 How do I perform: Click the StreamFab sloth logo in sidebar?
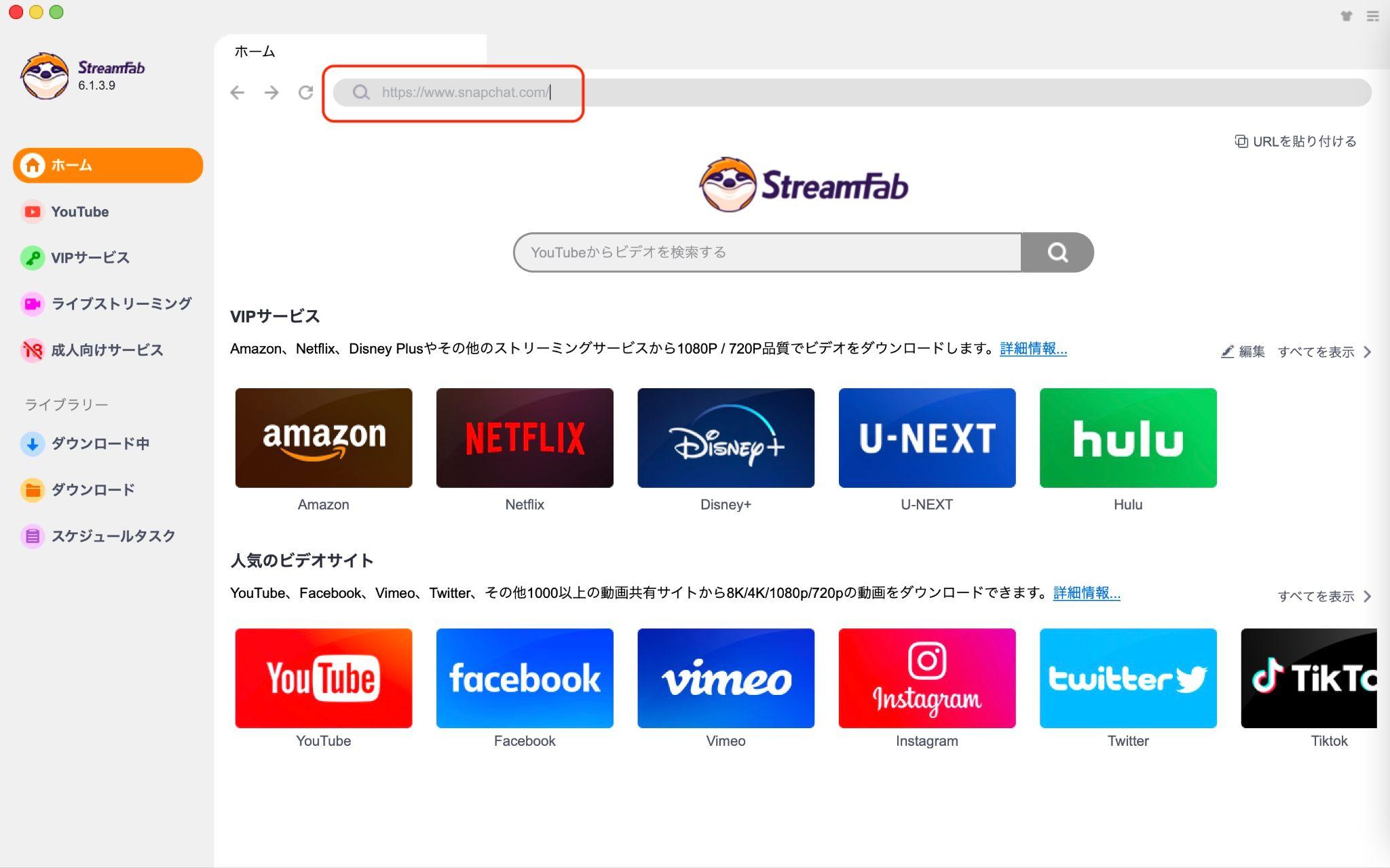click(45, 75)
